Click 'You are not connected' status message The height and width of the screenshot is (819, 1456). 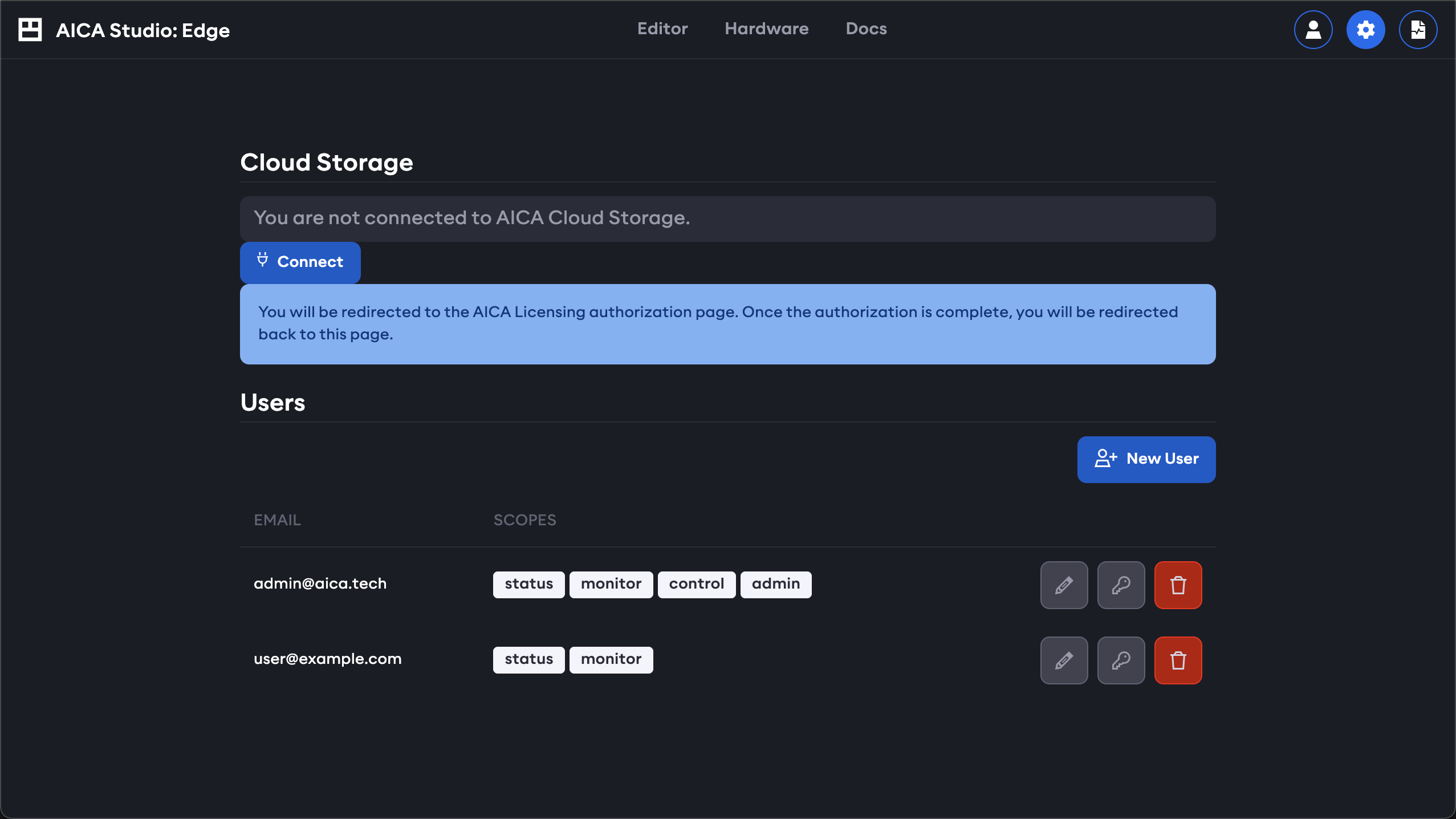point(728,219)
